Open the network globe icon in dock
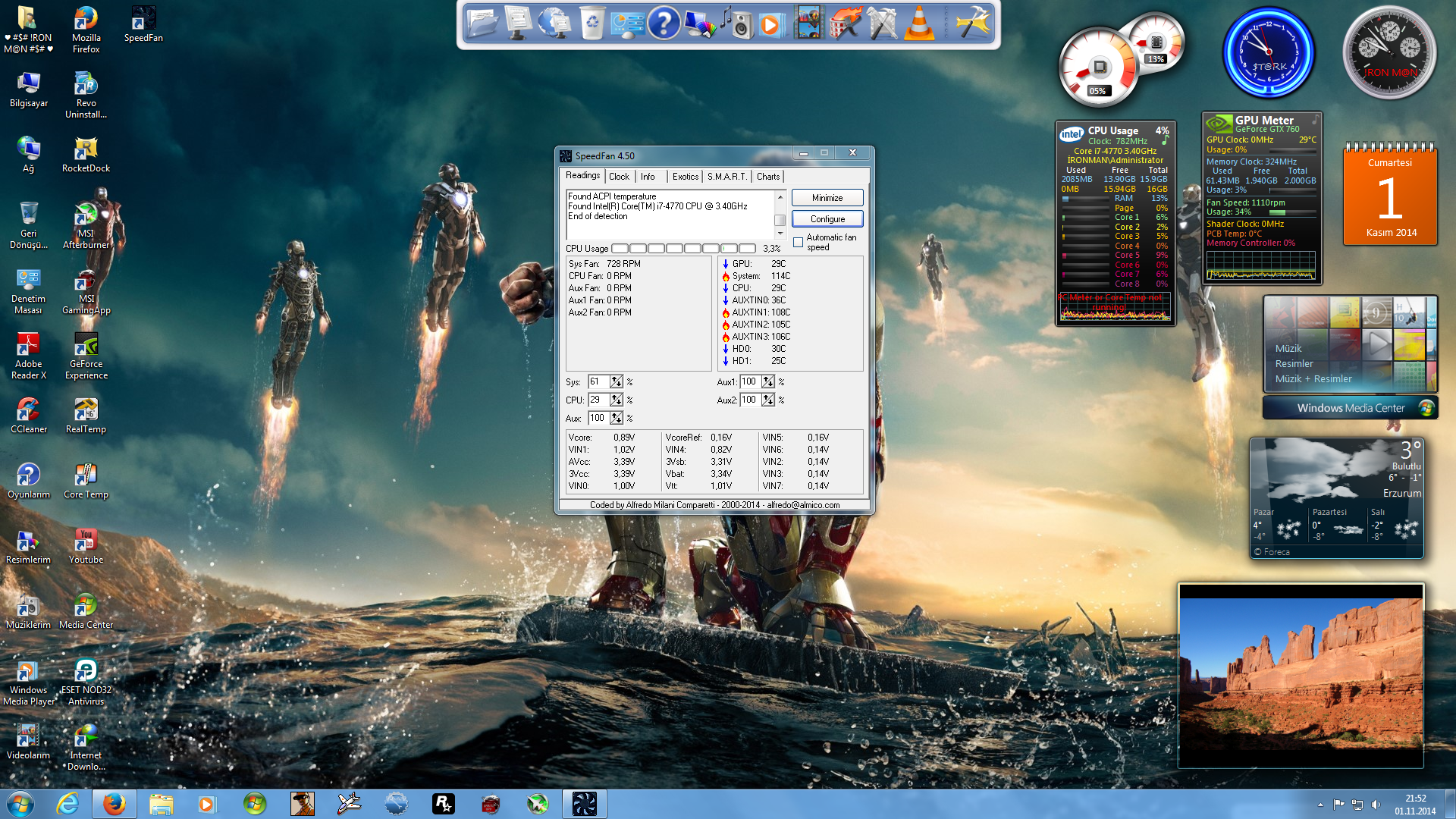Image resolution: width=1456 pixels, height=819 pixels. pyautogui.click(x=554, y=23)
